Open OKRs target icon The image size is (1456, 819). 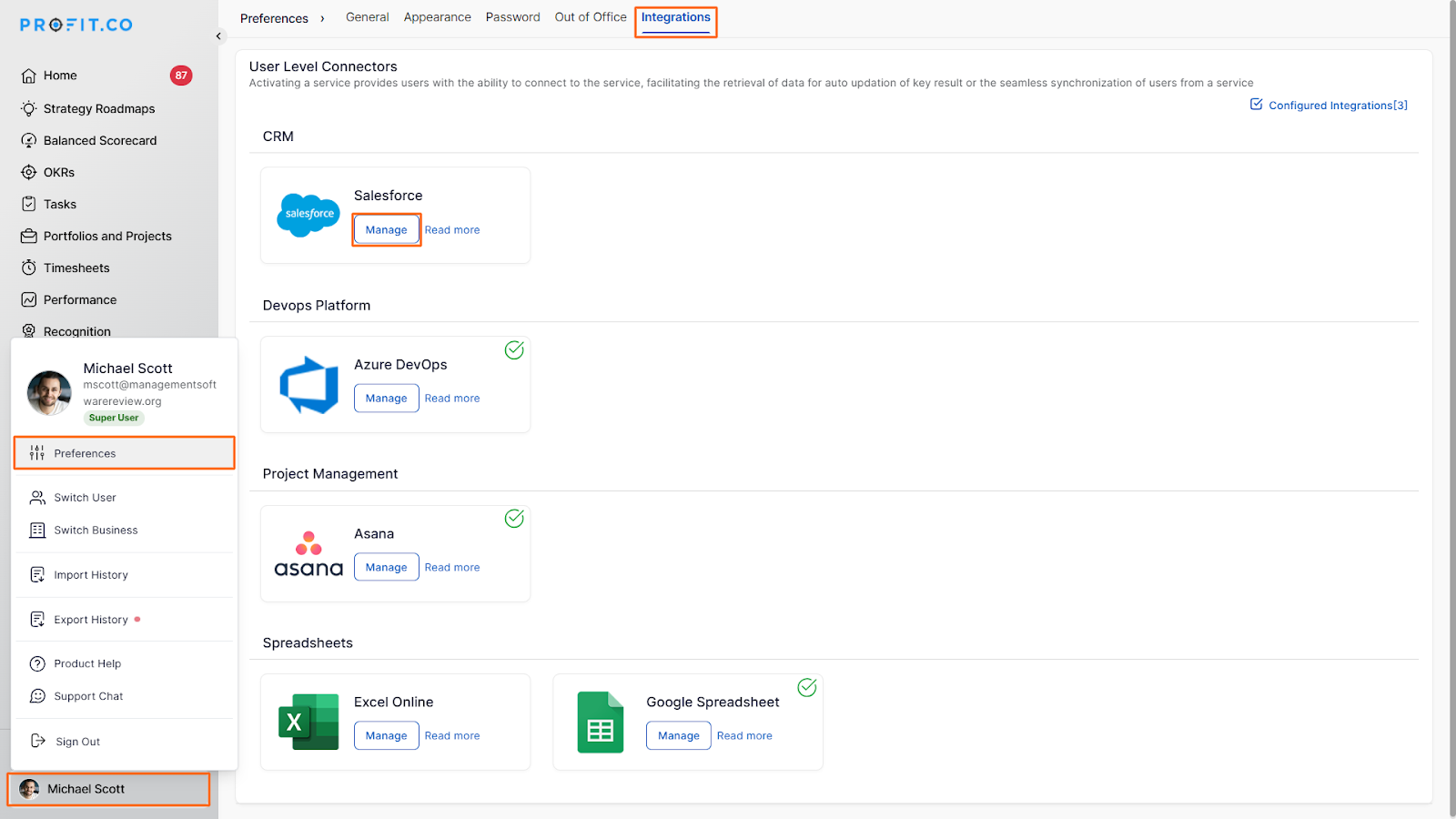point(29,172)
